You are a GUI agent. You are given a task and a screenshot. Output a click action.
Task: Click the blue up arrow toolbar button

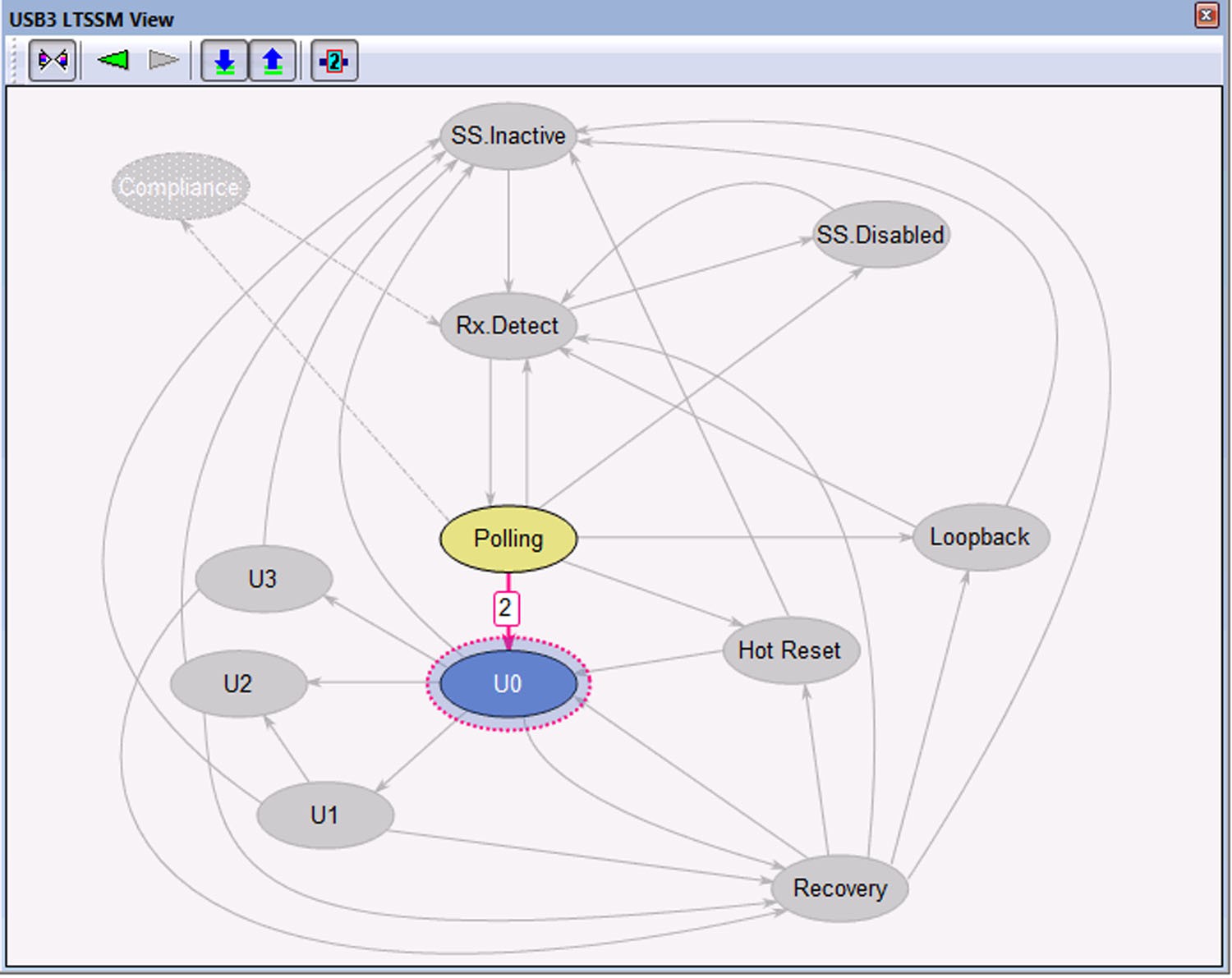272,61
